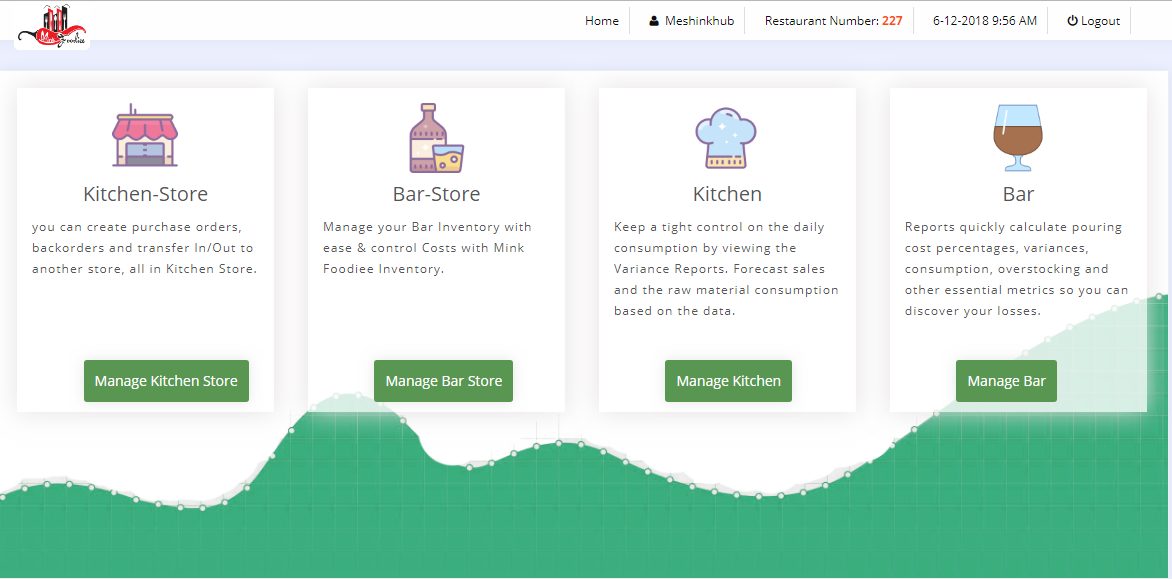This screenshot has width=1172, height=579.
Task: Click the power icon beside Logout
Action: point(1072,21)
